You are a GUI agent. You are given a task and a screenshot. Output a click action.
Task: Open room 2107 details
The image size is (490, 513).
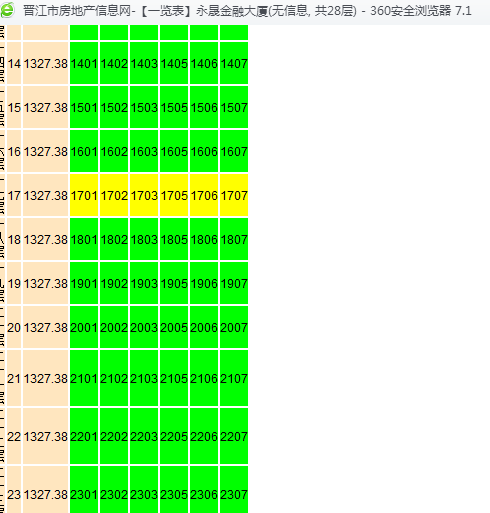[234, 378]
